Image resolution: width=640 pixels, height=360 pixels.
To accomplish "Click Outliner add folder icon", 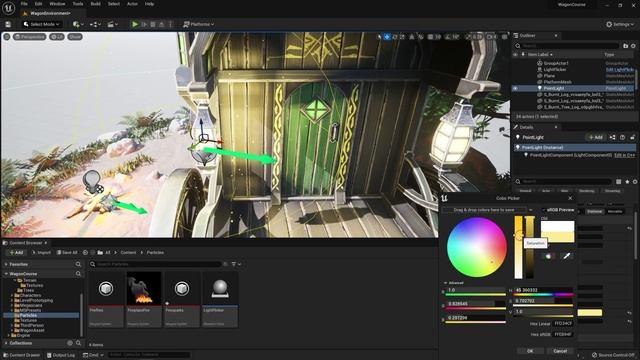I will (x=625, y=46).
